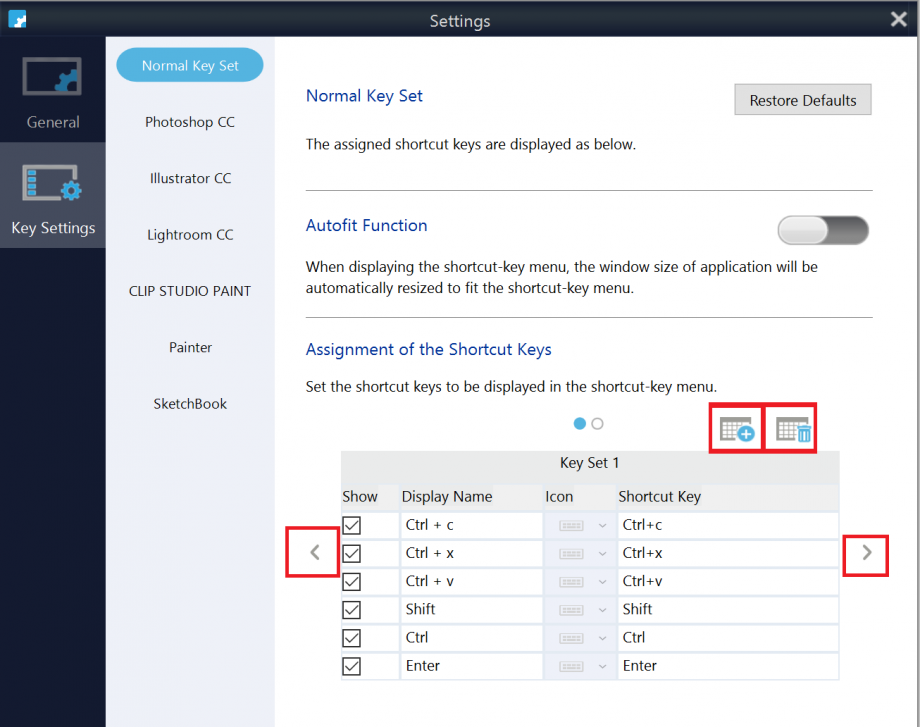Edit display name field 'Ctrl + x'
Image resolution: width=920 pixels, height=727 pixels.
click(471, 553)
